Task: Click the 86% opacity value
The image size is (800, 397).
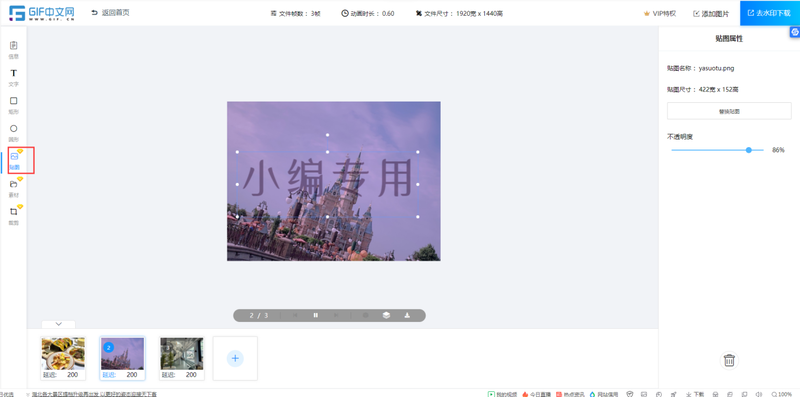Action: 778,150
